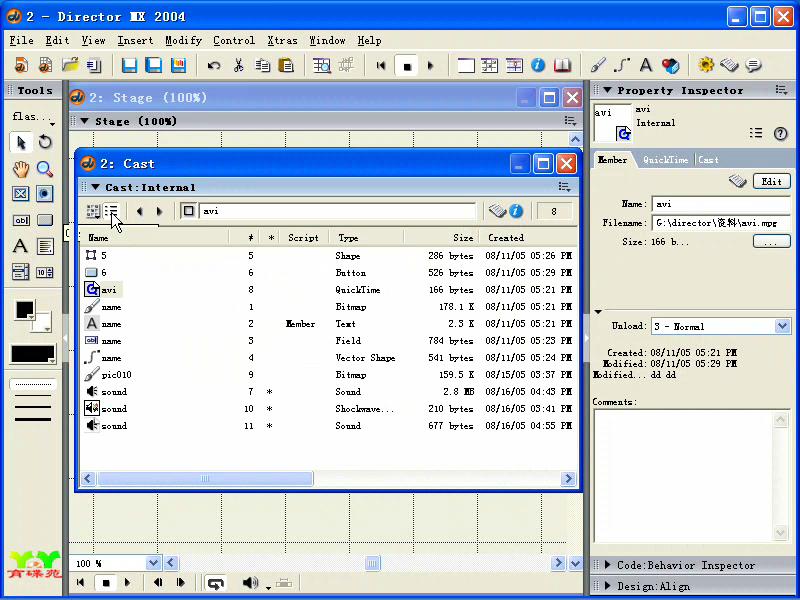Open the stage zoom 100 % dropdown
Screen dimensions: 800x600
pyautogui.click(x=153, y=563)
